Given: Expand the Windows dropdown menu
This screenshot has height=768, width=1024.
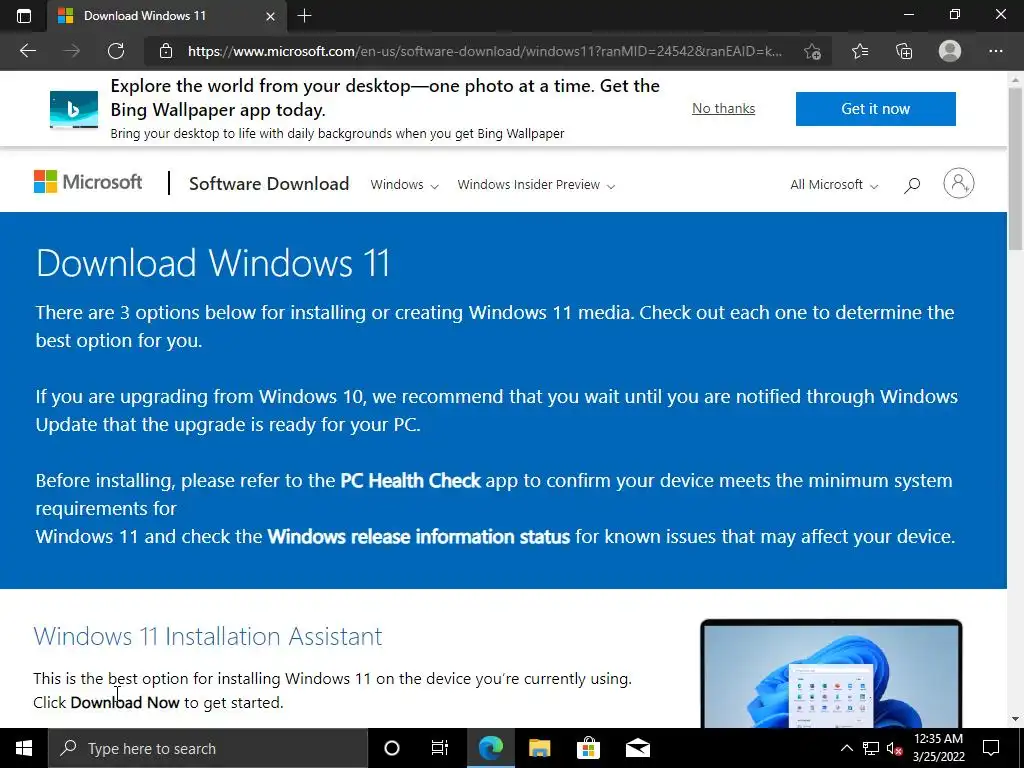Looking at the screenshot, I should (404, 185).
